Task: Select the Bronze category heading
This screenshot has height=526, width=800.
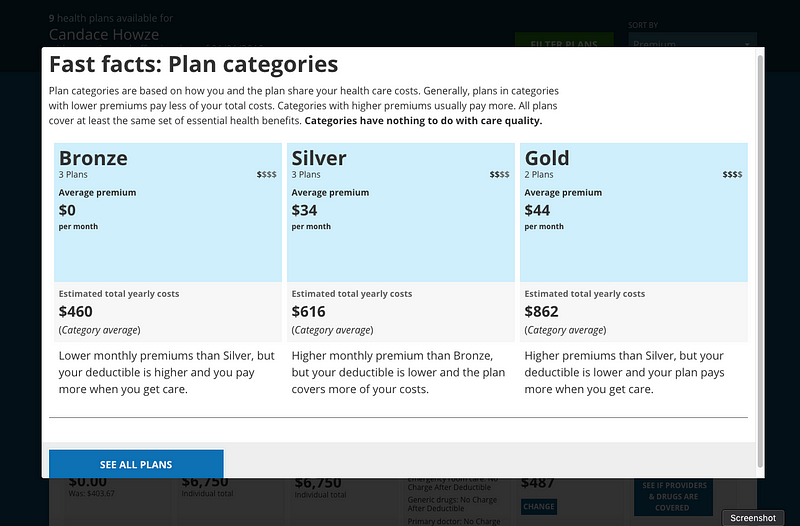Action: click(93, 158)
